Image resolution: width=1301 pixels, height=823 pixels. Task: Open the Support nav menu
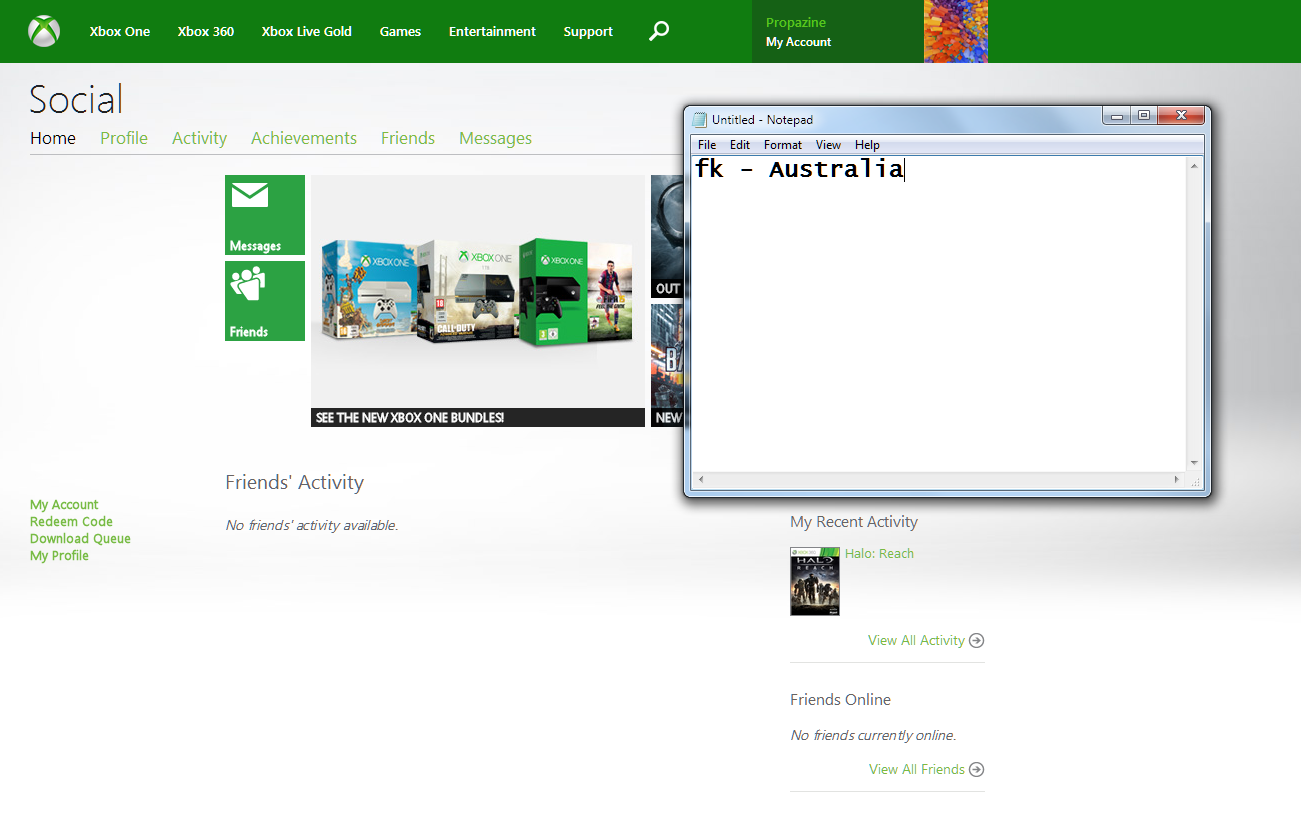tap(588, 31)
